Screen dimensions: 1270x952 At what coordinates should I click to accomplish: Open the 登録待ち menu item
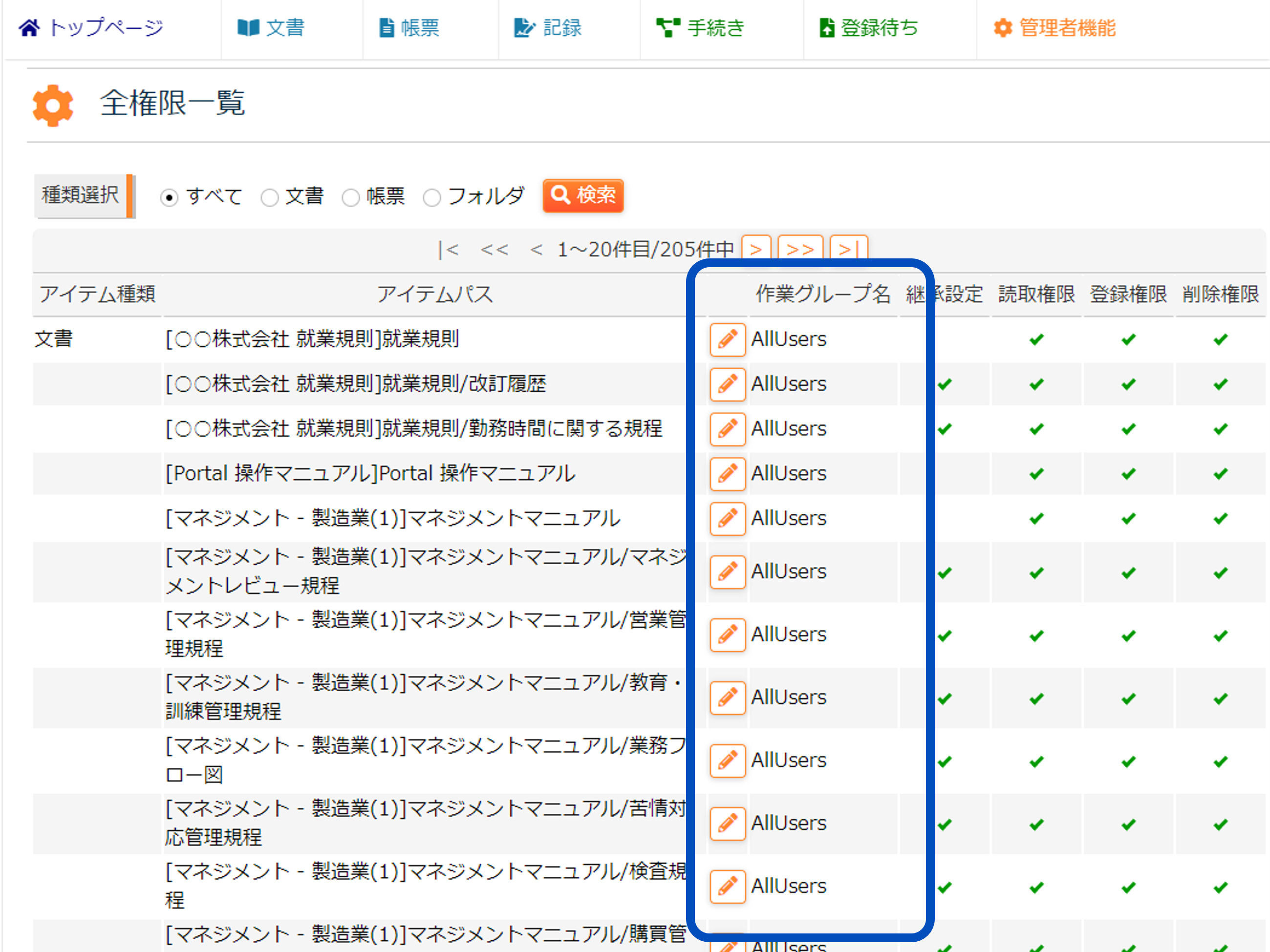[868, 27]
